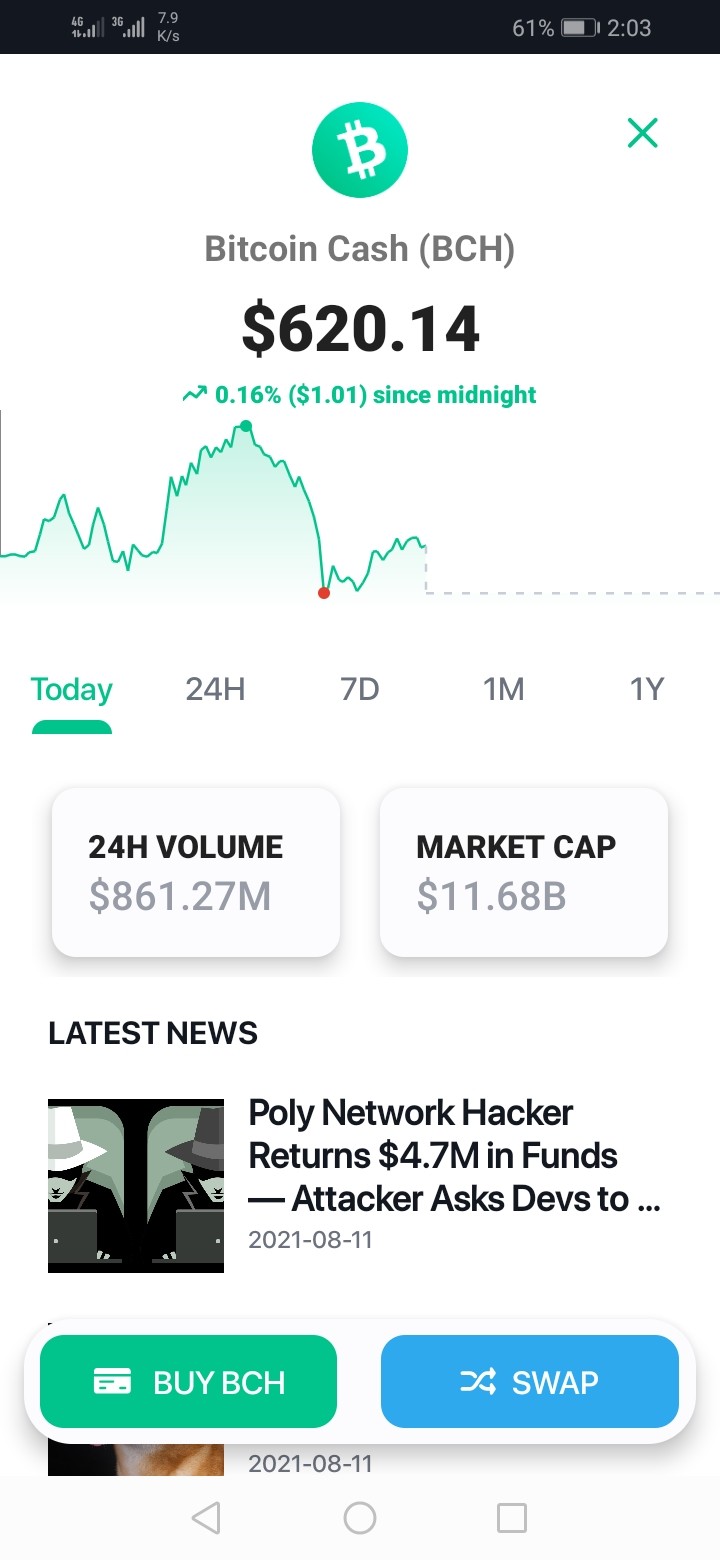Tap the battery icon in status bar
This screenshot has width=720, height=1560.
click(580, 28)
